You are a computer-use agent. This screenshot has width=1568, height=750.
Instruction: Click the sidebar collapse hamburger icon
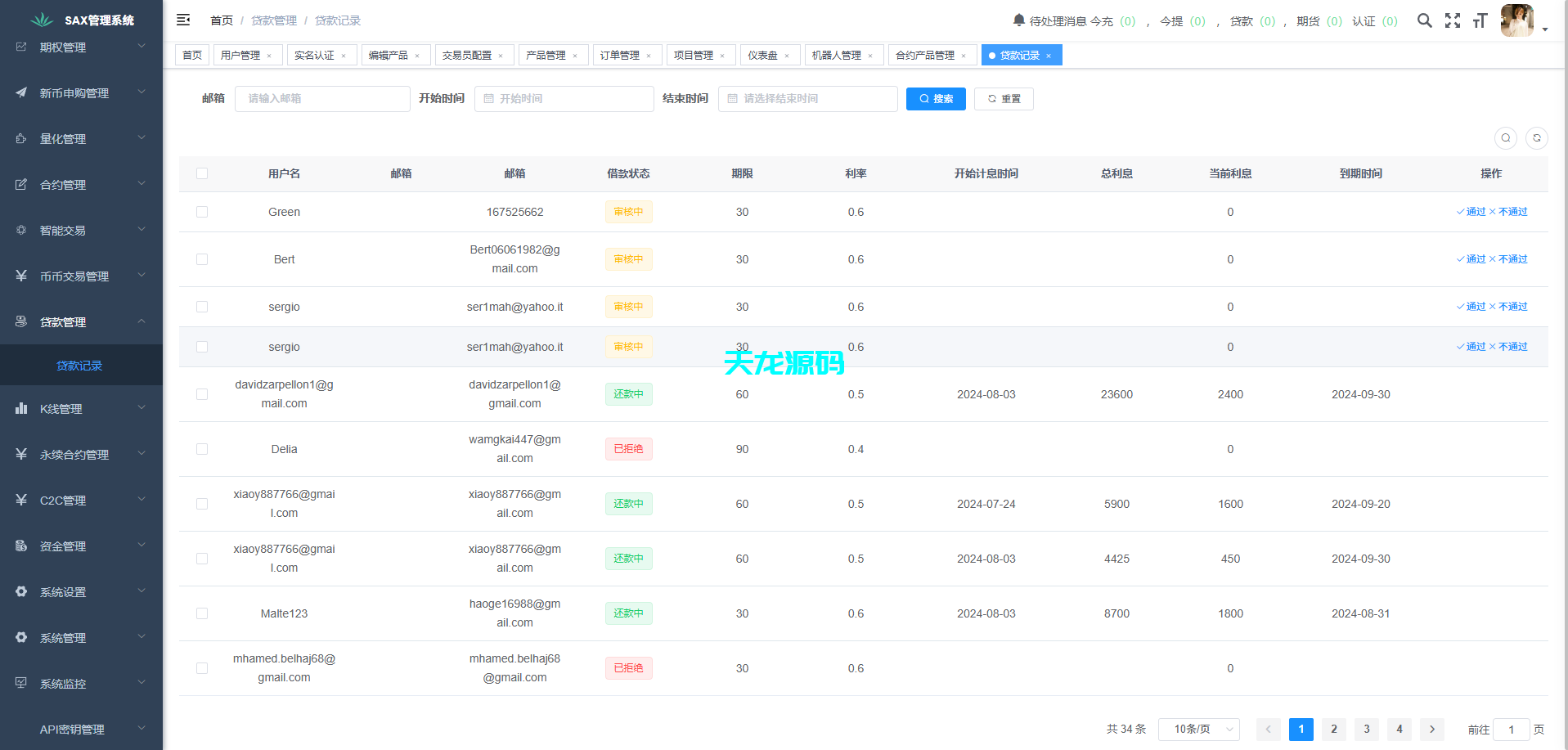[183, 19]
